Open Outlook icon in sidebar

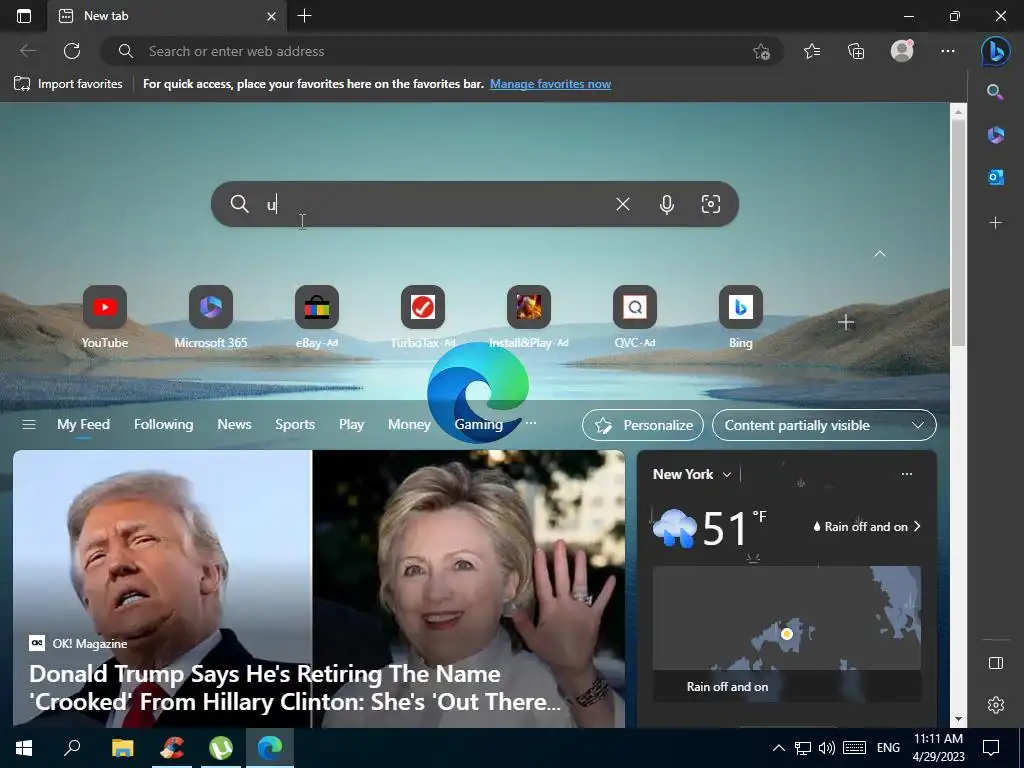tap(995, 177)
